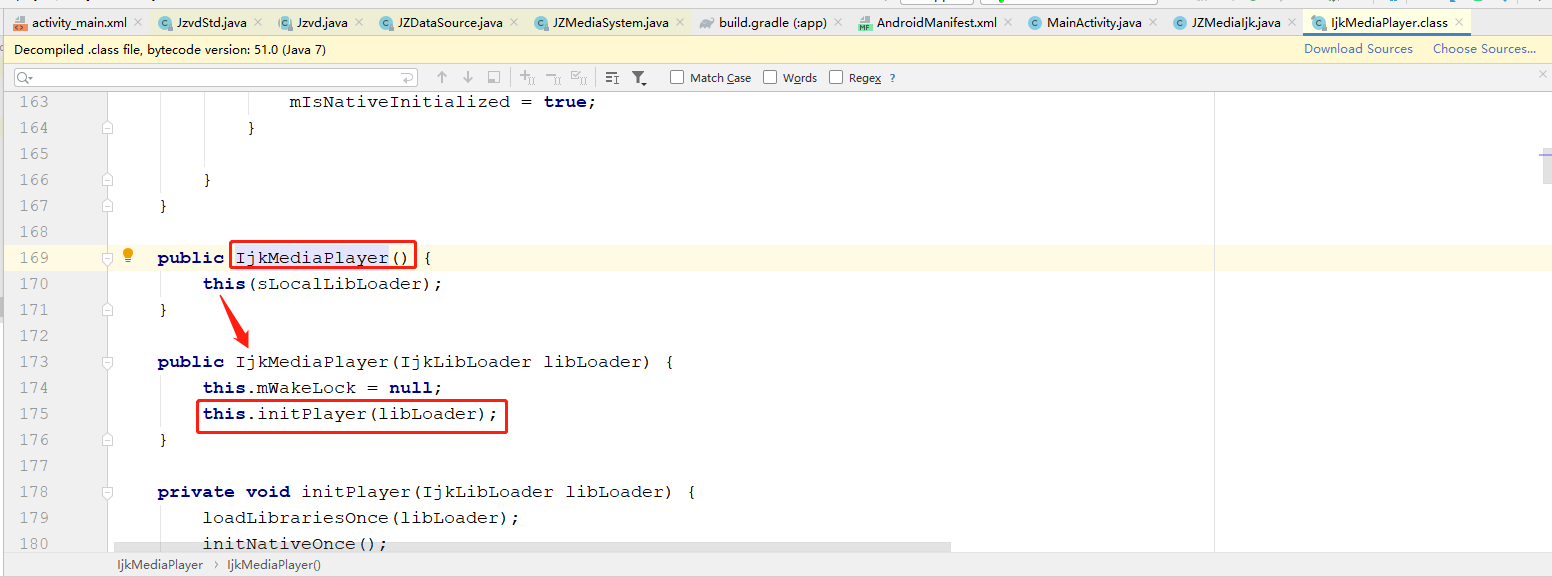Click the yellow lightbulb intention icon on line 169
Screen dimensions: 1552x577
pyautogui.click(x=128, y=255)
